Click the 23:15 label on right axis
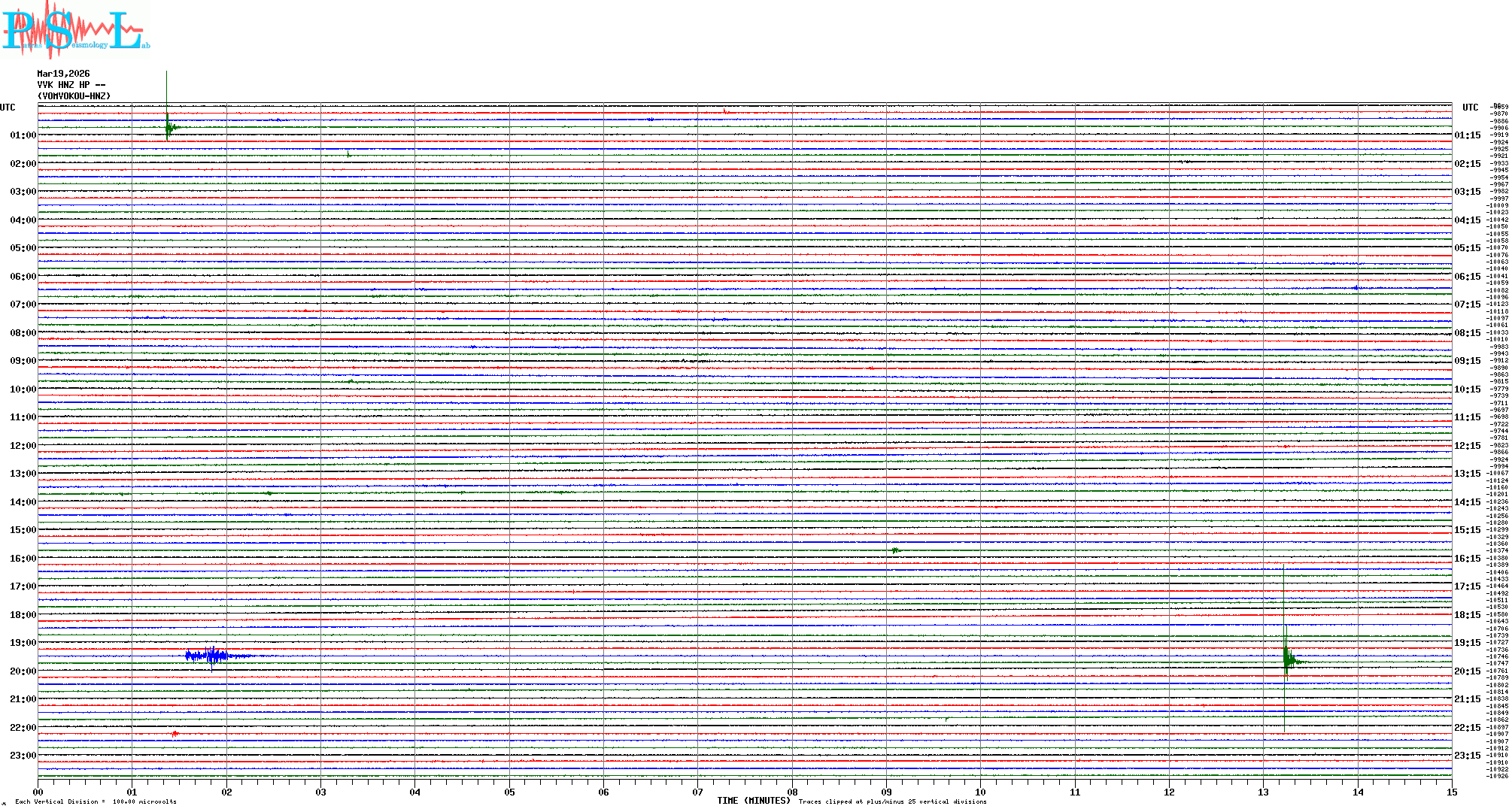Image resolution: width=1512 pixels, height=812 pixels. pos(1467,756)
